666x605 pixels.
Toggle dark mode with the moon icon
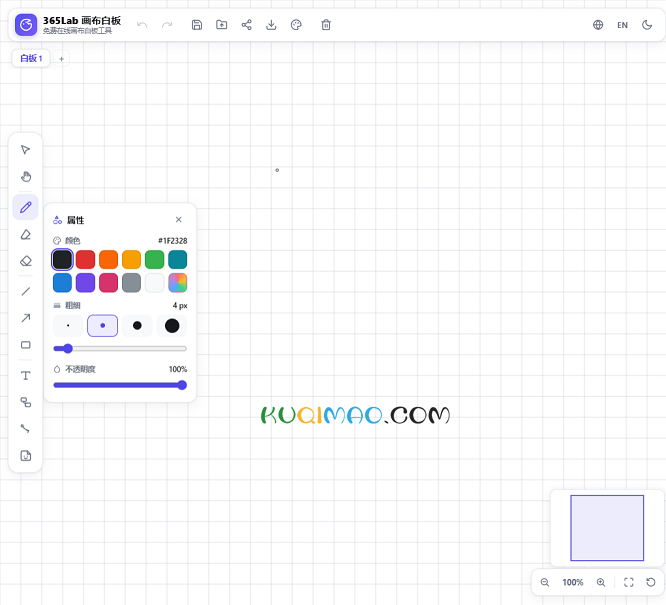pyautogui.click(x=647, y=25)
